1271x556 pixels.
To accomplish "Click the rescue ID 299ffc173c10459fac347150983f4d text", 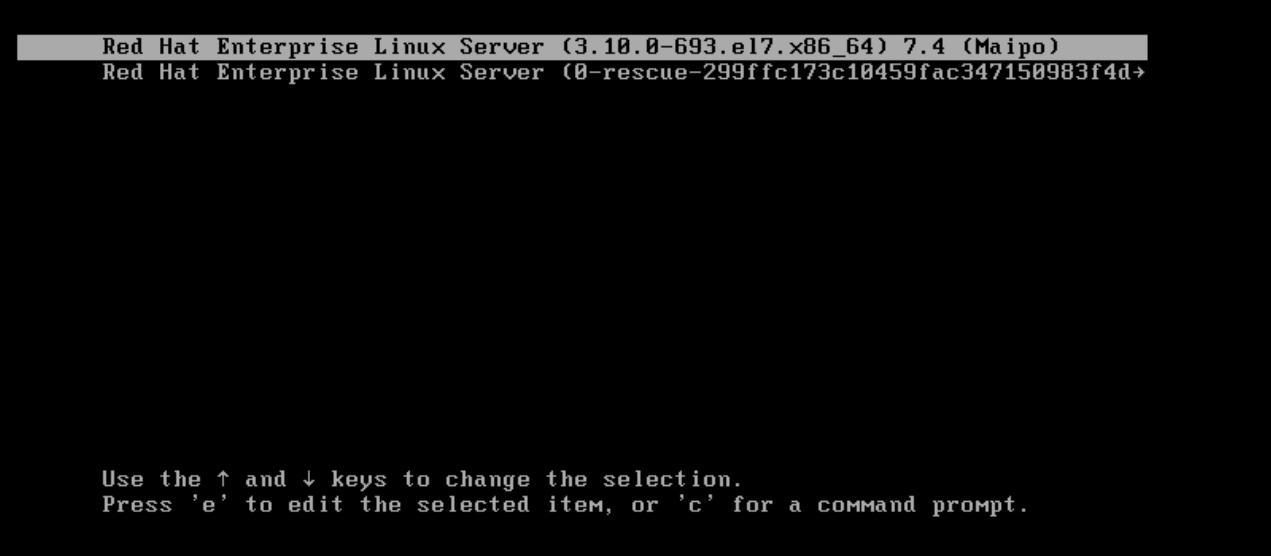I will pos(917,72).
